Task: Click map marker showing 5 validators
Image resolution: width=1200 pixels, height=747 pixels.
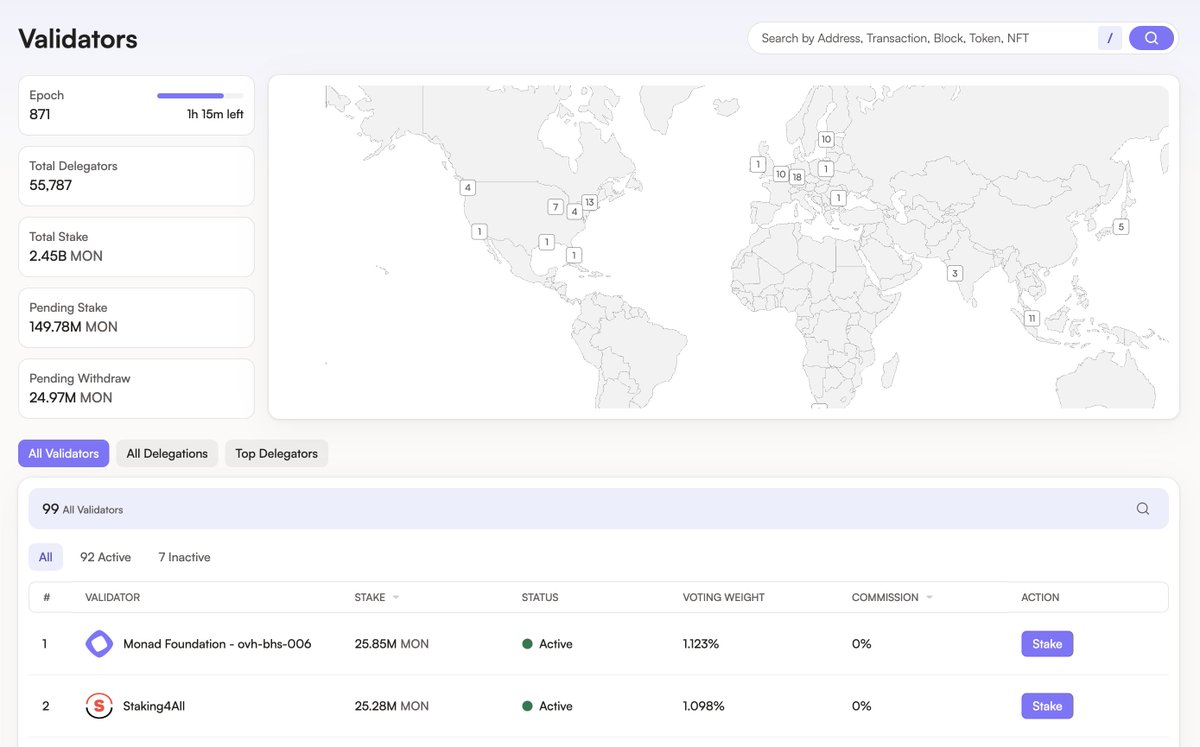Action: (1121, 227)
